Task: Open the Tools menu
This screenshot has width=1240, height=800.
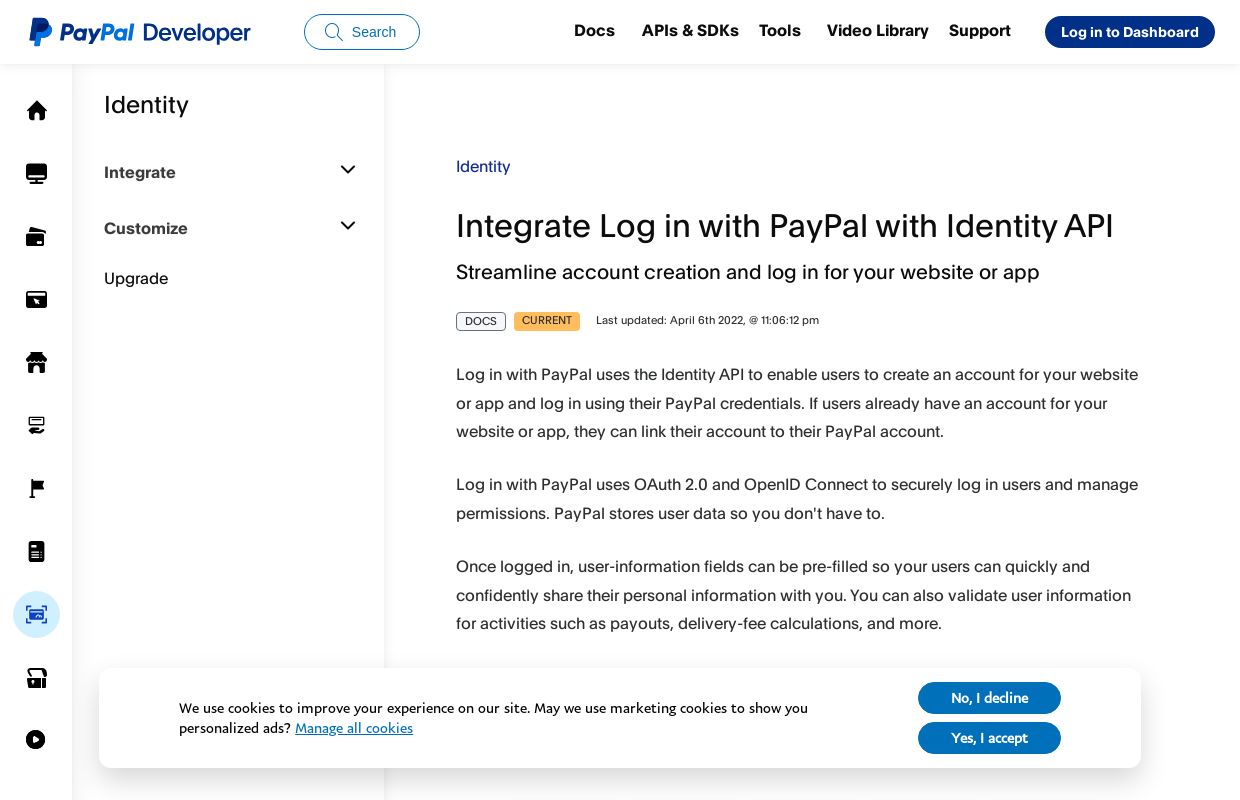Action: [780, 31]
